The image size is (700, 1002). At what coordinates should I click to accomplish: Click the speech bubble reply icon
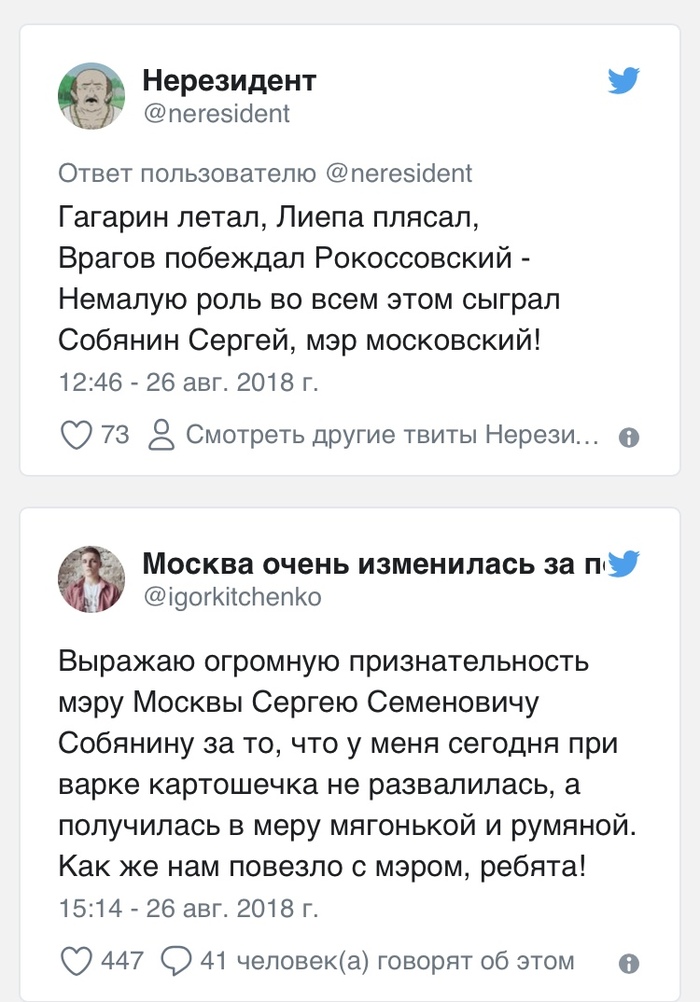pyautogui.click(x=176, y=961)
